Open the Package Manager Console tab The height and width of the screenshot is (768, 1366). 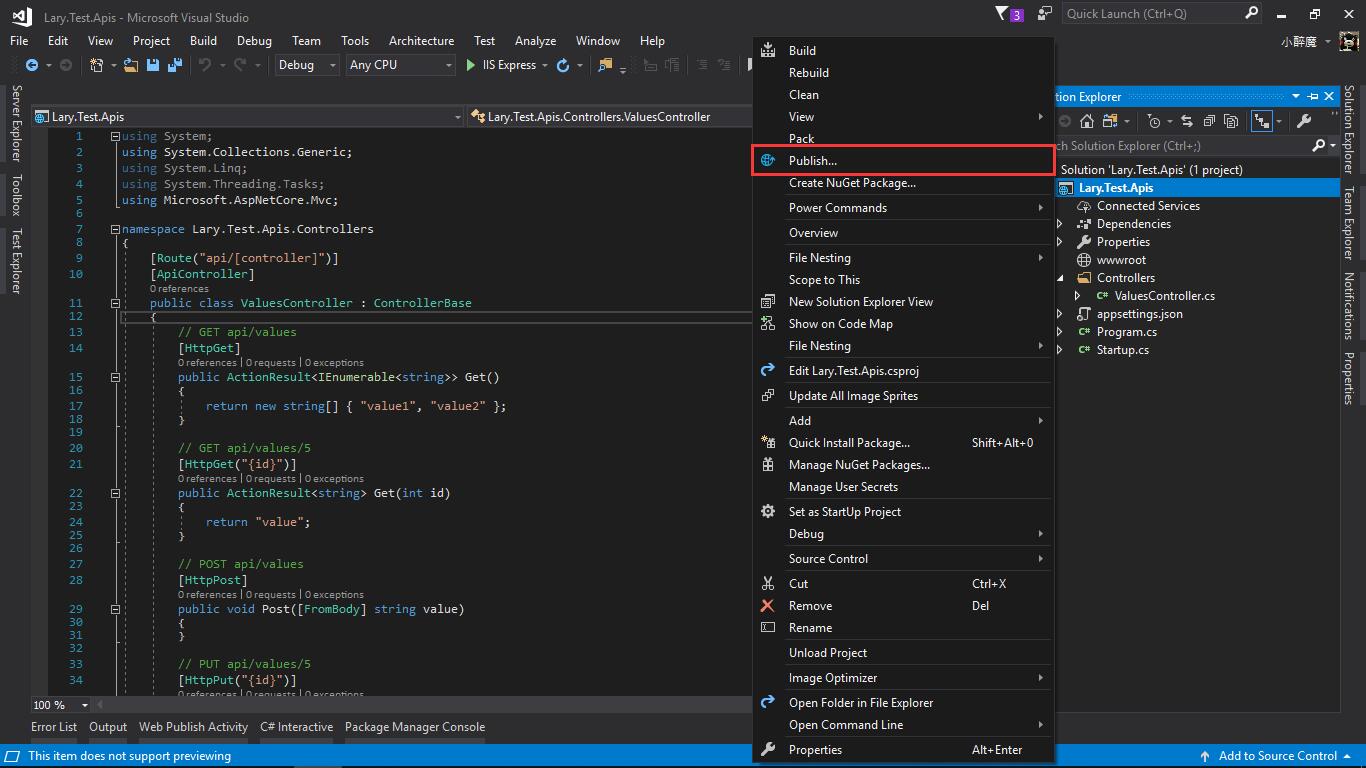415,727
